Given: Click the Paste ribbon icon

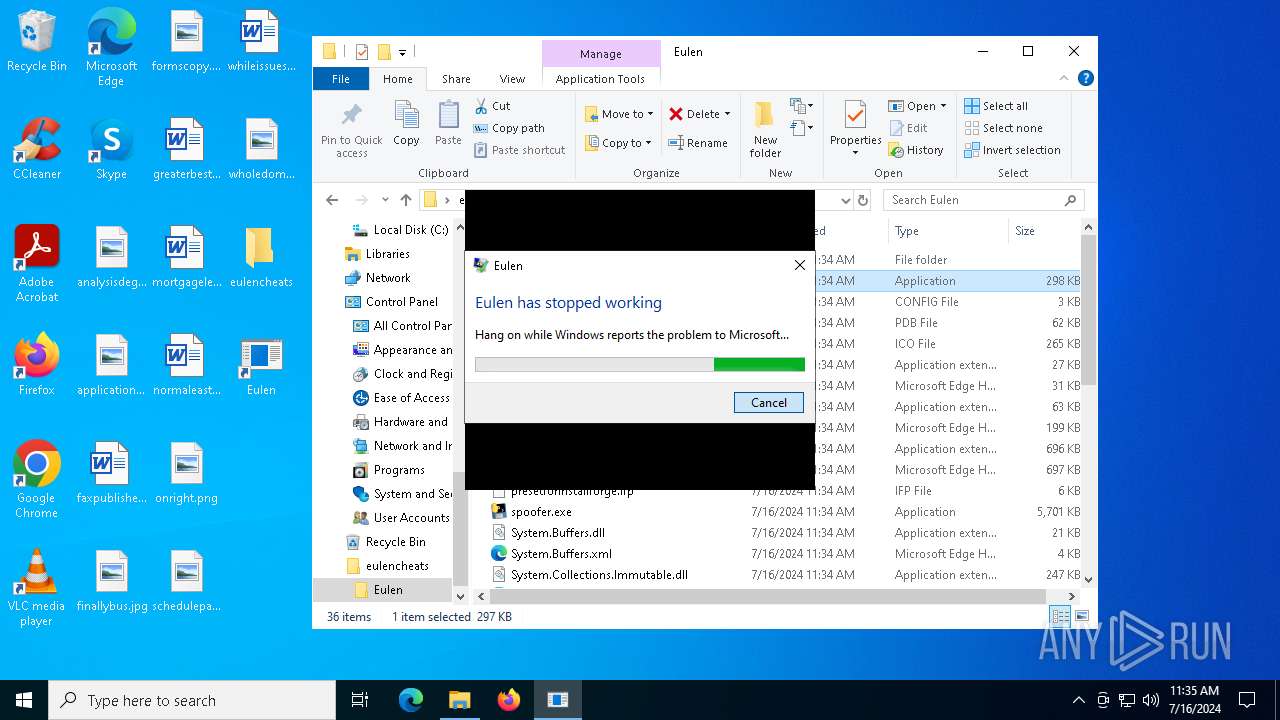Looking at the screenshot, I should tap(448, 124).
